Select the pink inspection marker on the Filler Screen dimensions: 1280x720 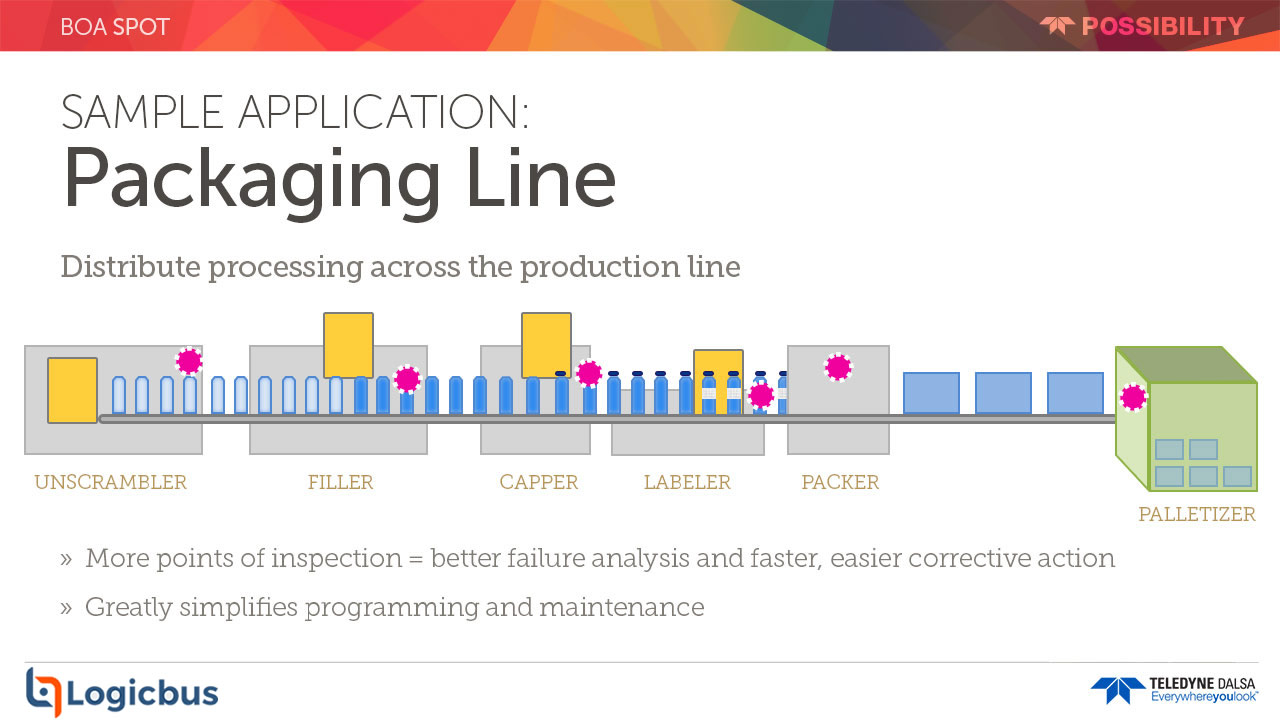(x=407, y=379)
